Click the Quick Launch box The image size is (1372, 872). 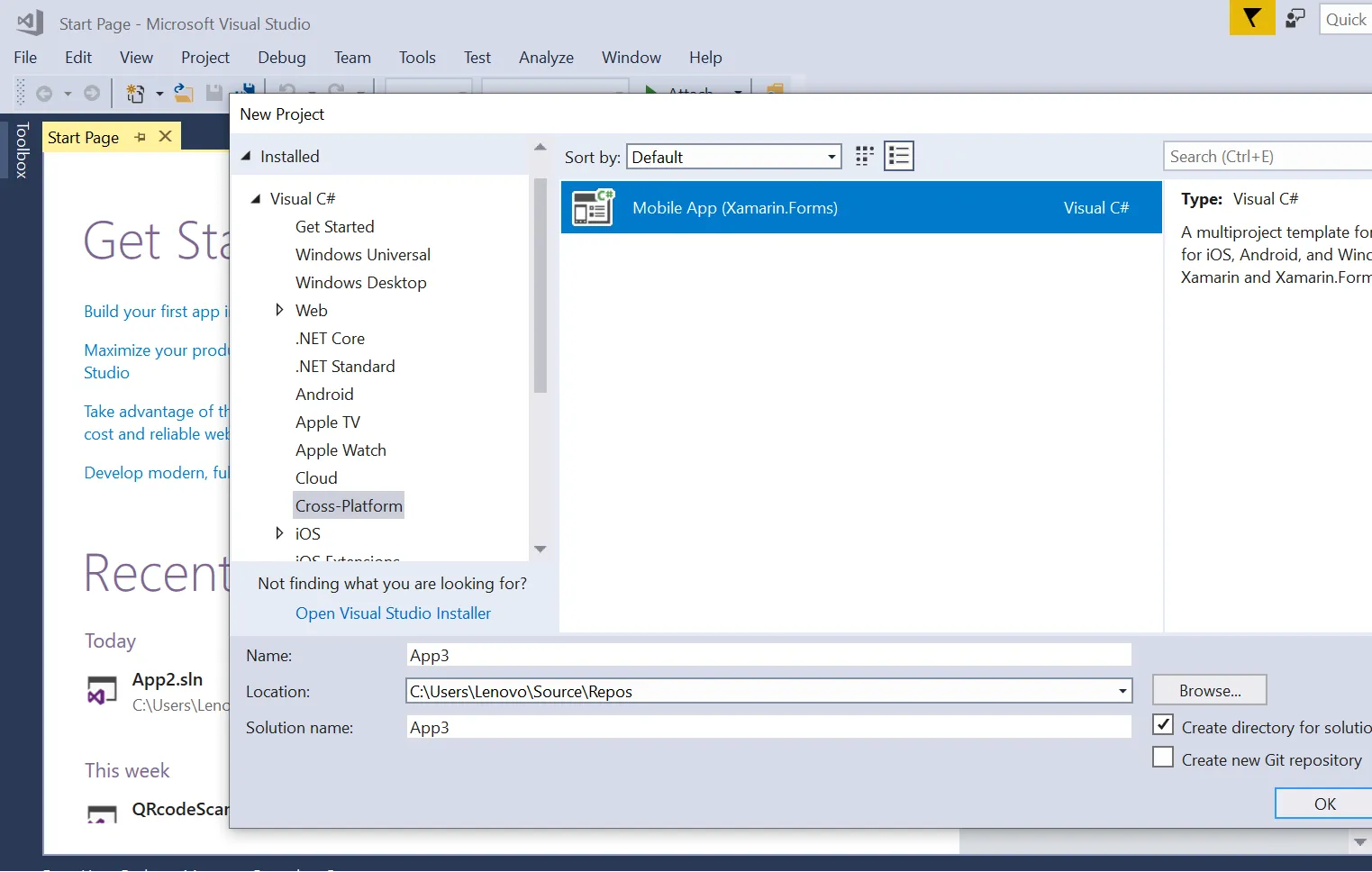coord(1346,19)
